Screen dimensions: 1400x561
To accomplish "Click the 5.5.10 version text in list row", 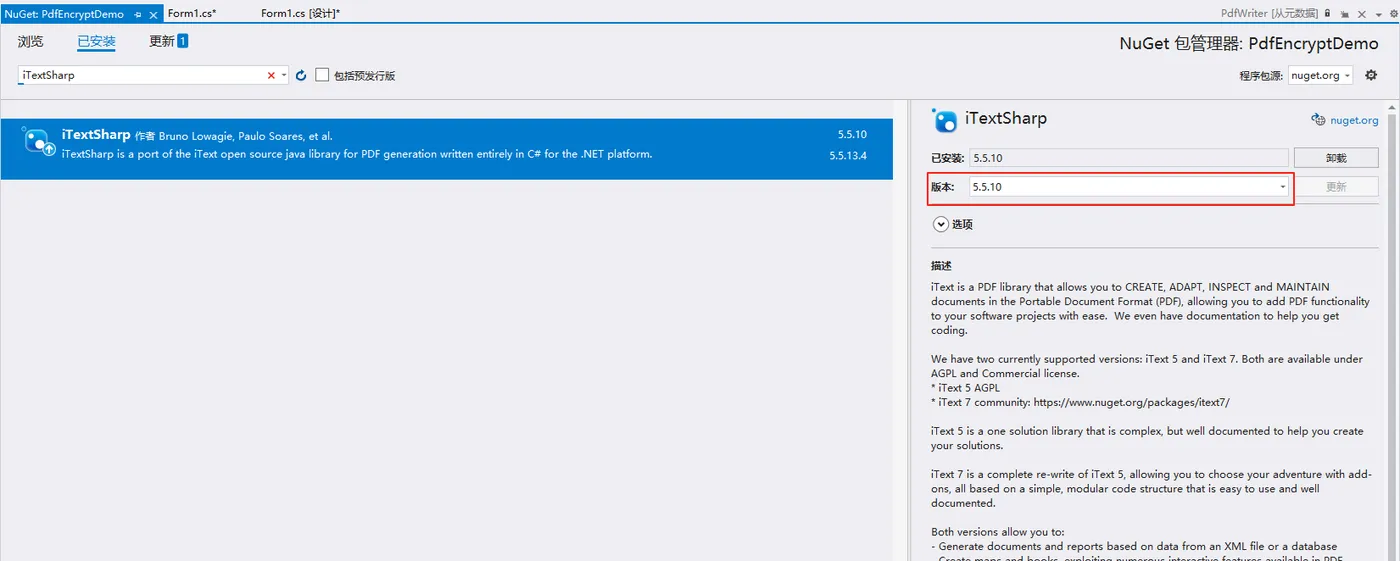I will (x=852, y=135).
